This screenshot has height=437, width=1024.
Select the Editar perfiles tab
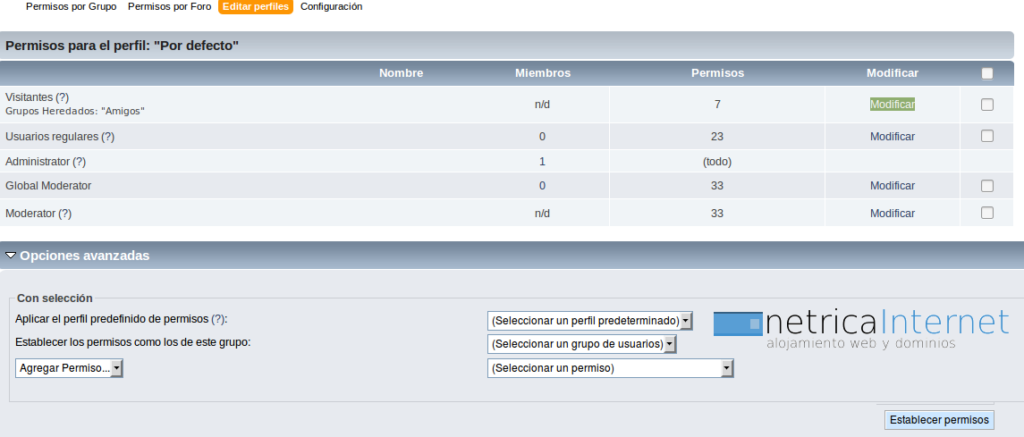pyautogui.click(x=255, y=7)
